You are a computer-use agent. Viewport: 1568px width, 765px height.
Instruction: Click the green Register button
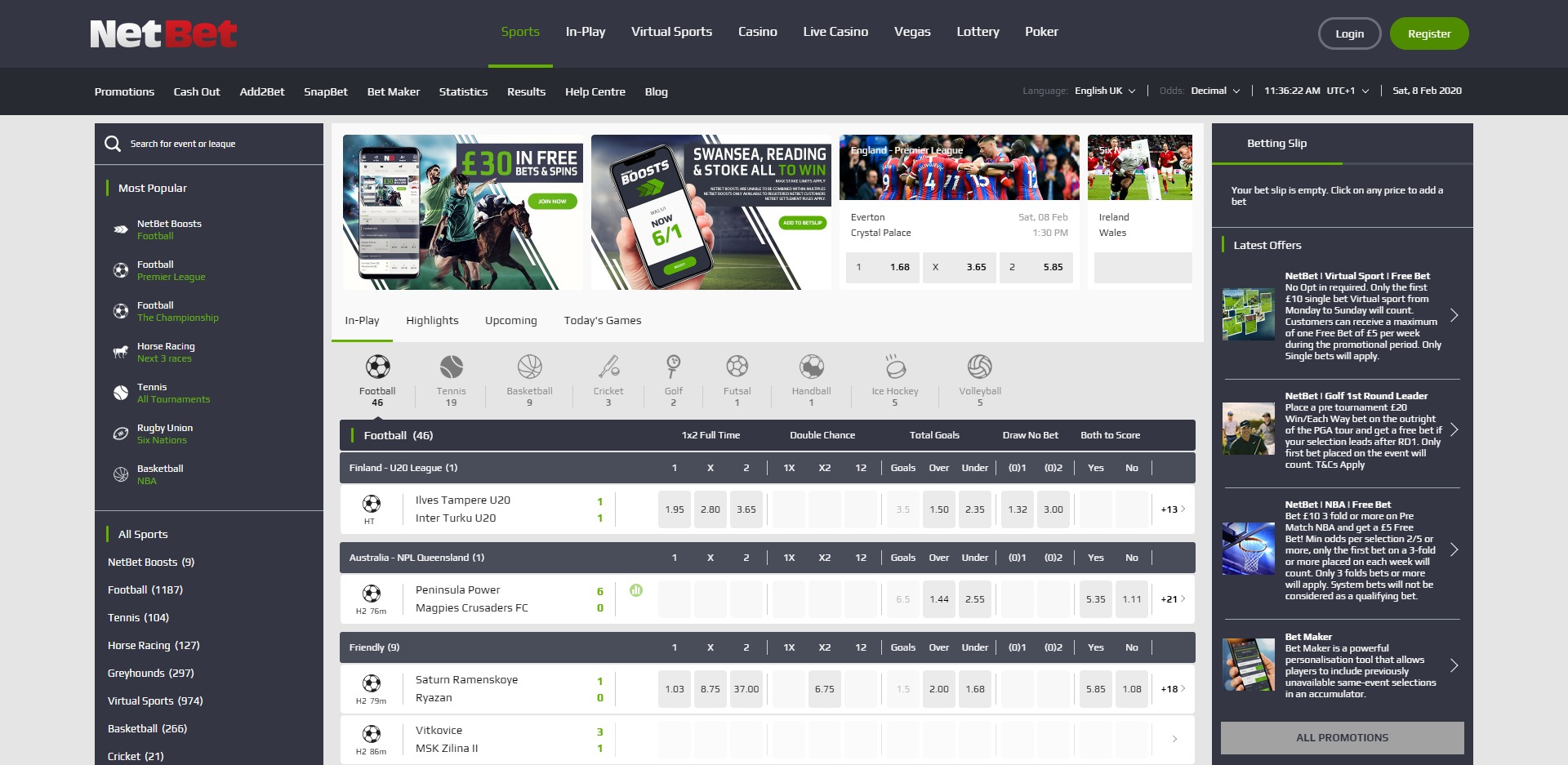pyautogui.click(x=1429, y=33)
